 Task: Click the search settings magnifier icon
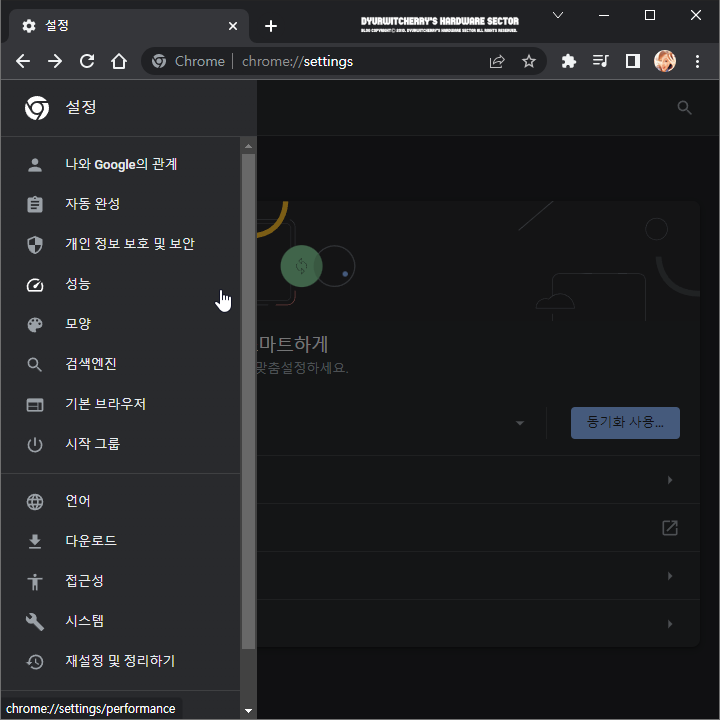684,107
